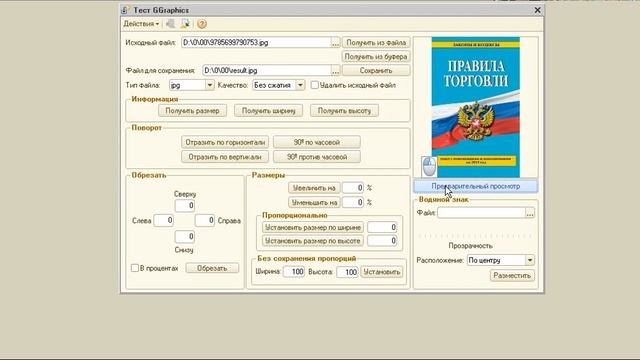The width and height of the screenshot is (640, 360).
Task: Browse for source file with ellipsis button
Action: tap(336, 42)
